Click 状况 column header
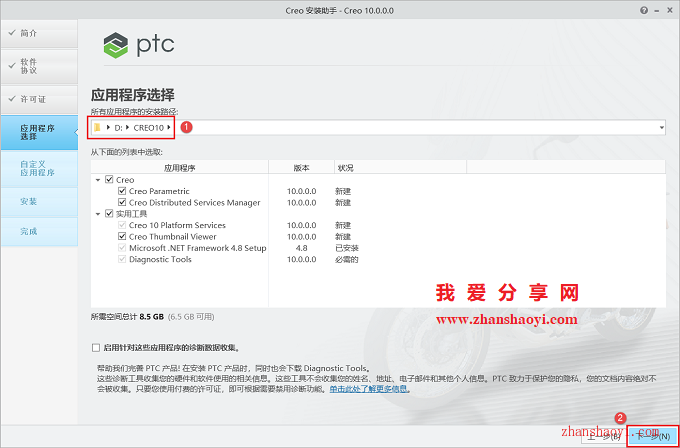680x448 pixels. tap(400, 168)
